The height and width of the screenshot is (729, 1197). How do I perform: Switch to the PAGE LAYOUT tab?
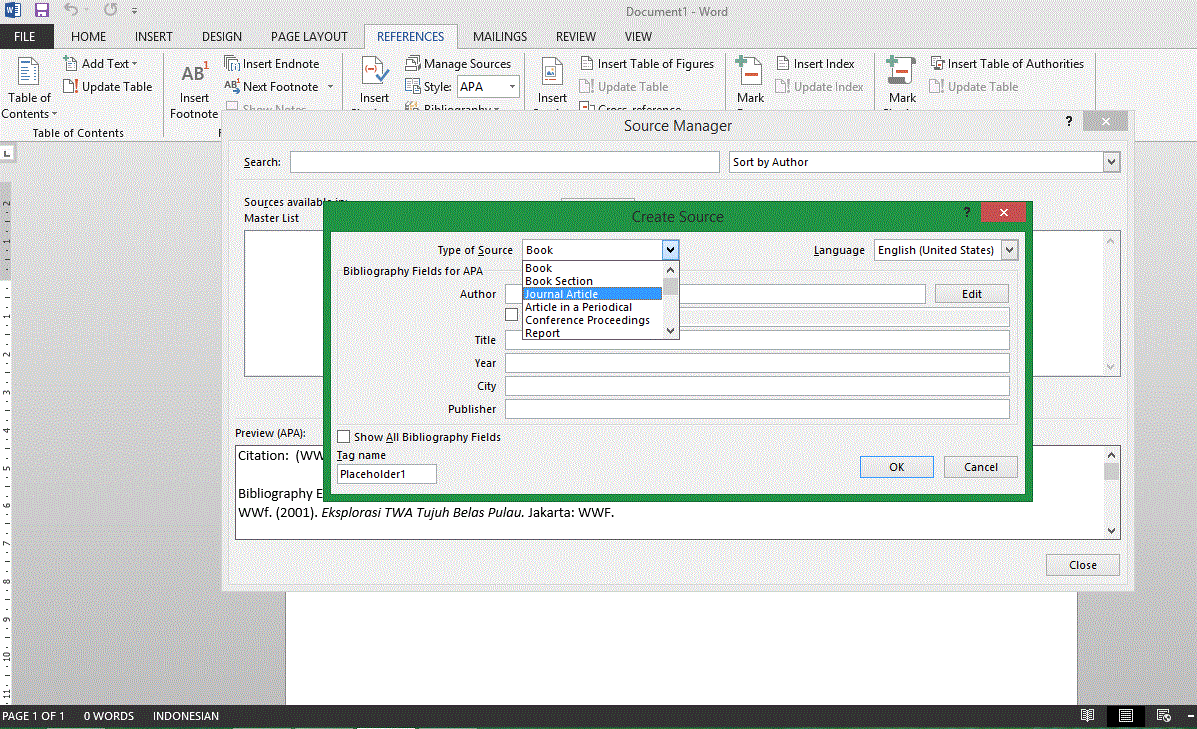pyautogui.click(x=309, y=37)
